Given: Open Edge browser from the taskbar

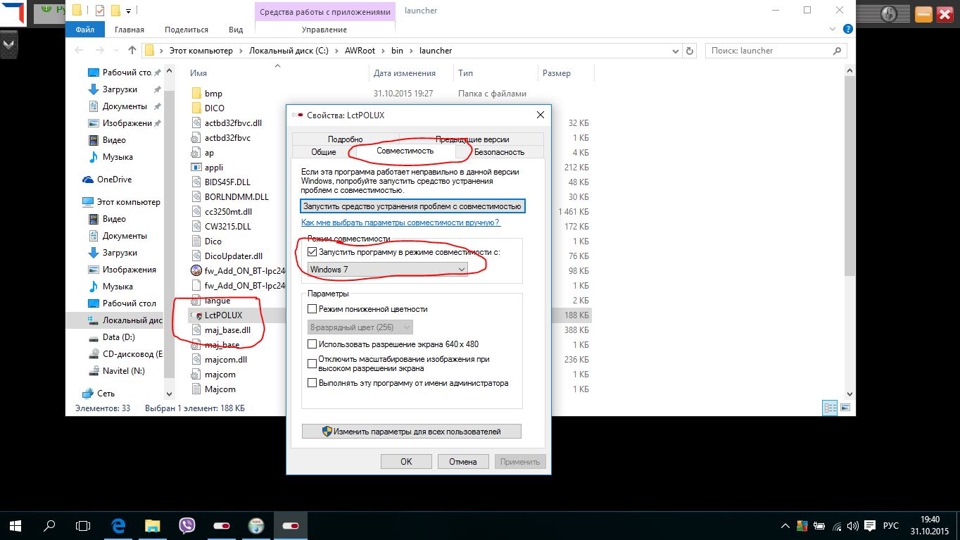Looking at the screenshot, I should tap(118, 525).
